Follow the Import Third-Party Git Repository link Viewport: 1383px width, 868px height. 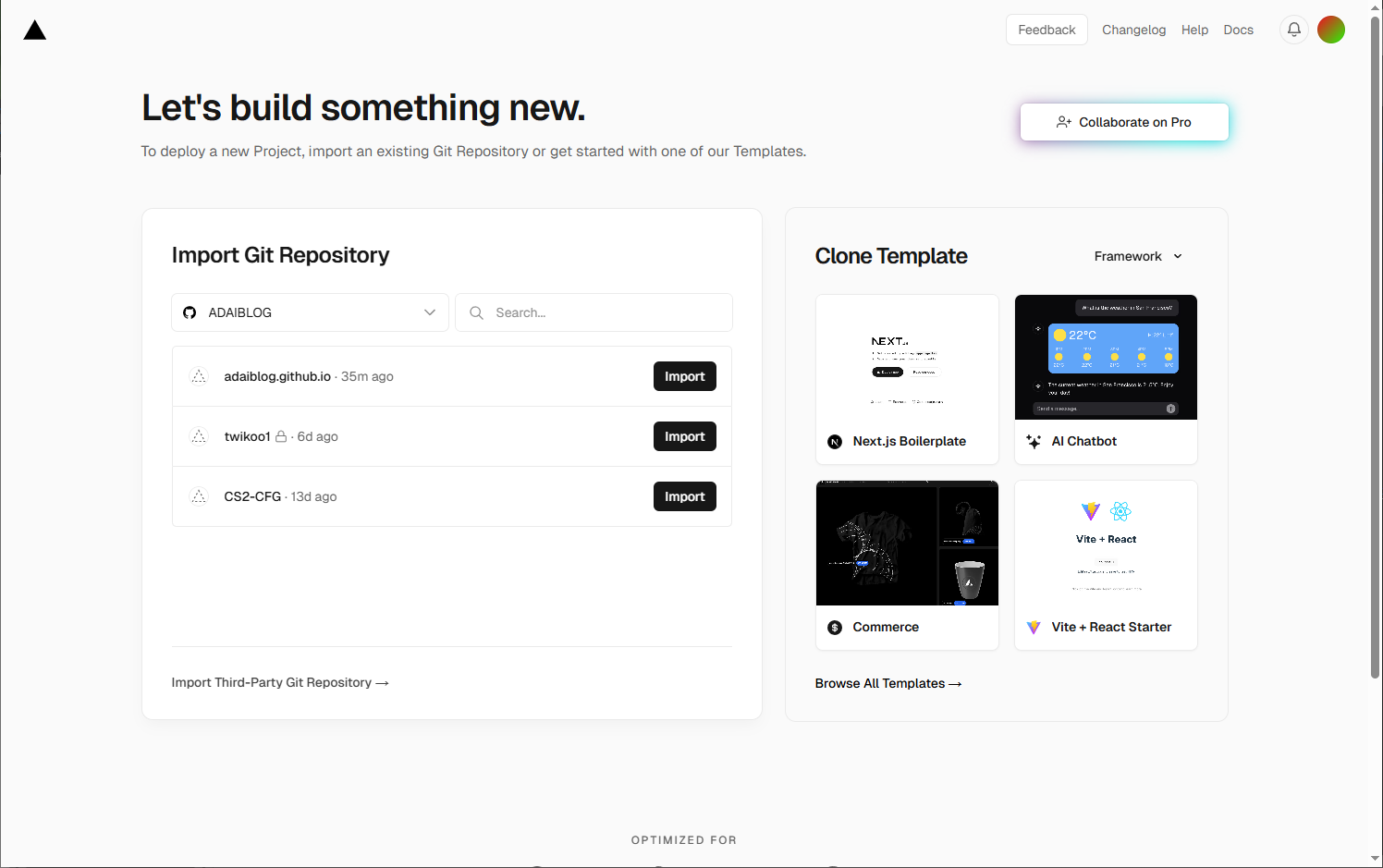point(280,682)
